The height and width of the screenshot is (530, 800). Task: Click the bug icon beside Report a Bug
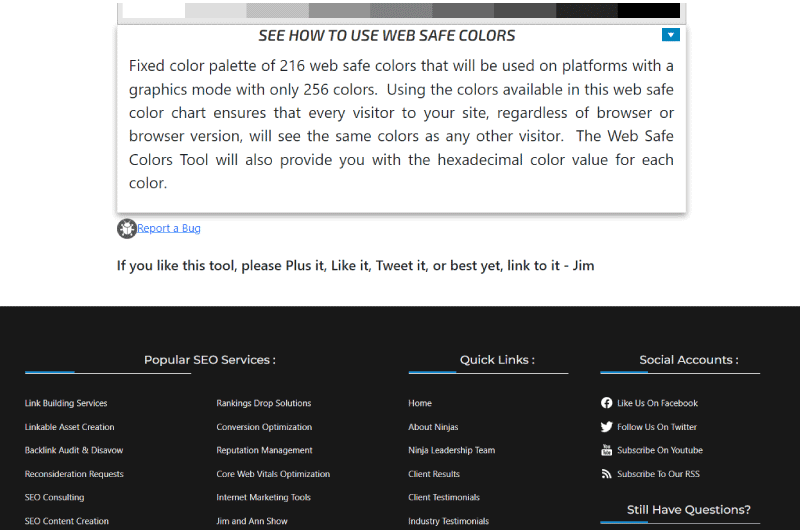pos(127,229)
